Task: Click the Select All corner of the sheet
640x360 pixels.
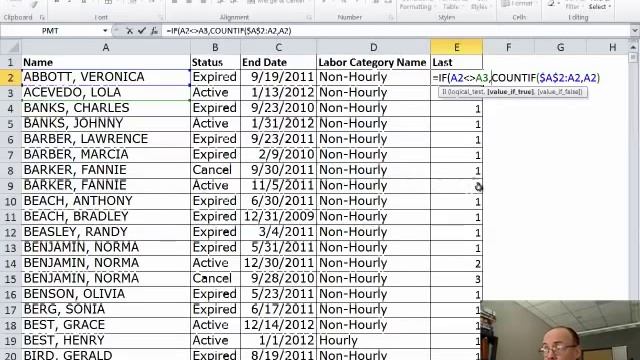Action: 10,47
